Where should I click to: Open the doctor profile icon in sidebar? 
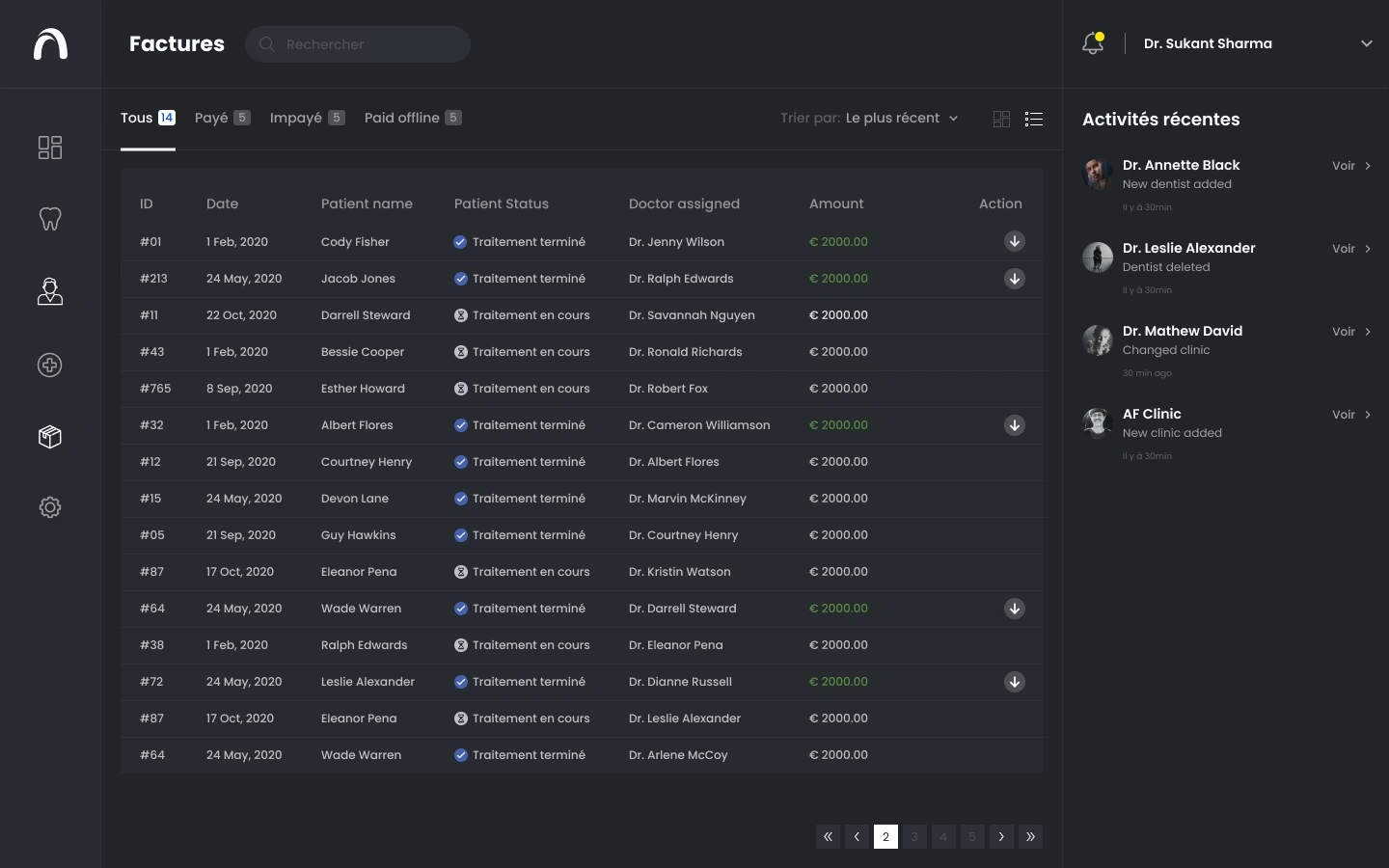[50, 291]
